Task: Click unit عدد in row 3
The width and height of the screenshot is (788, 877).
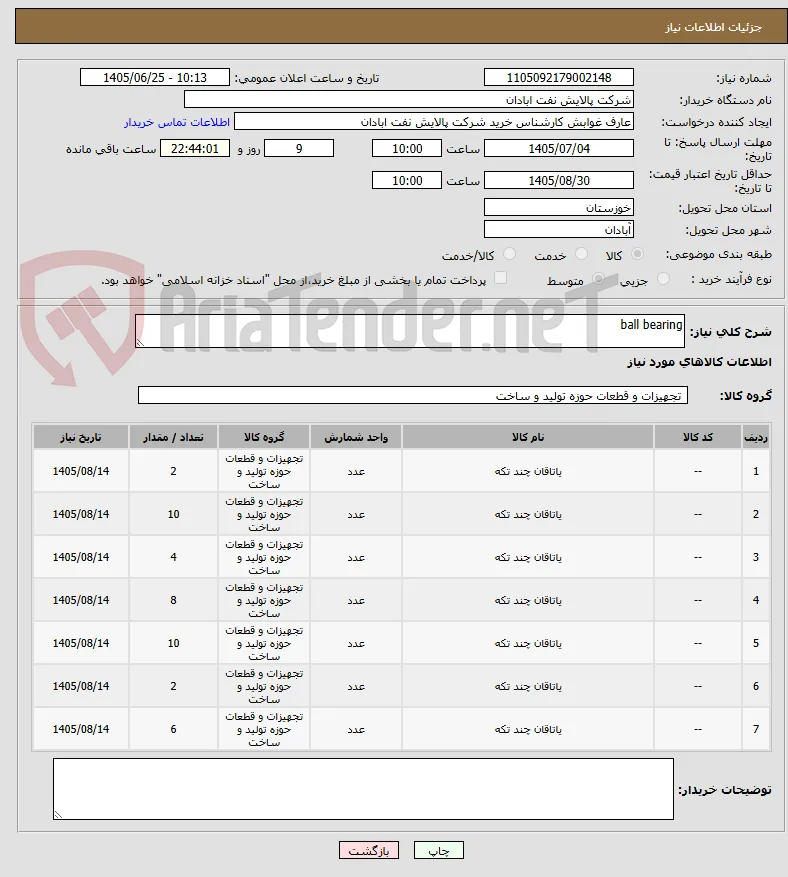Action: click(356, 558)
